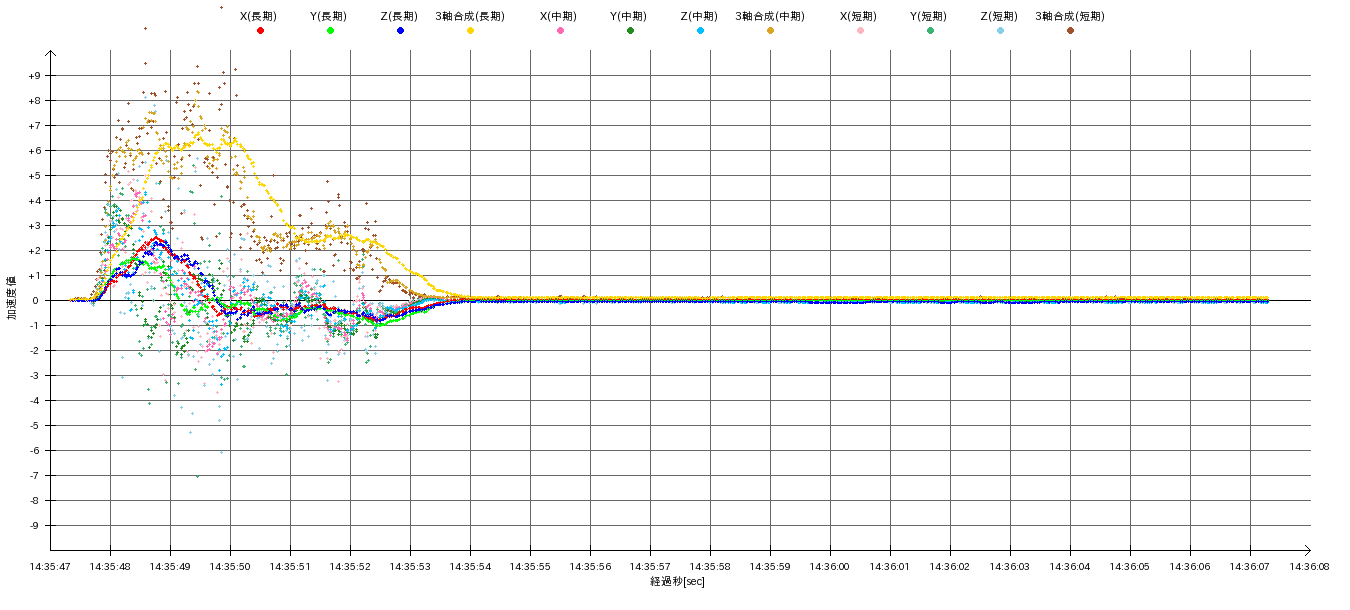Viewport: 1350px width, 610px height.
Task: Click the 経過秒[sec] x-axis title
Action: pyautogui.click(x=677, y=582)
